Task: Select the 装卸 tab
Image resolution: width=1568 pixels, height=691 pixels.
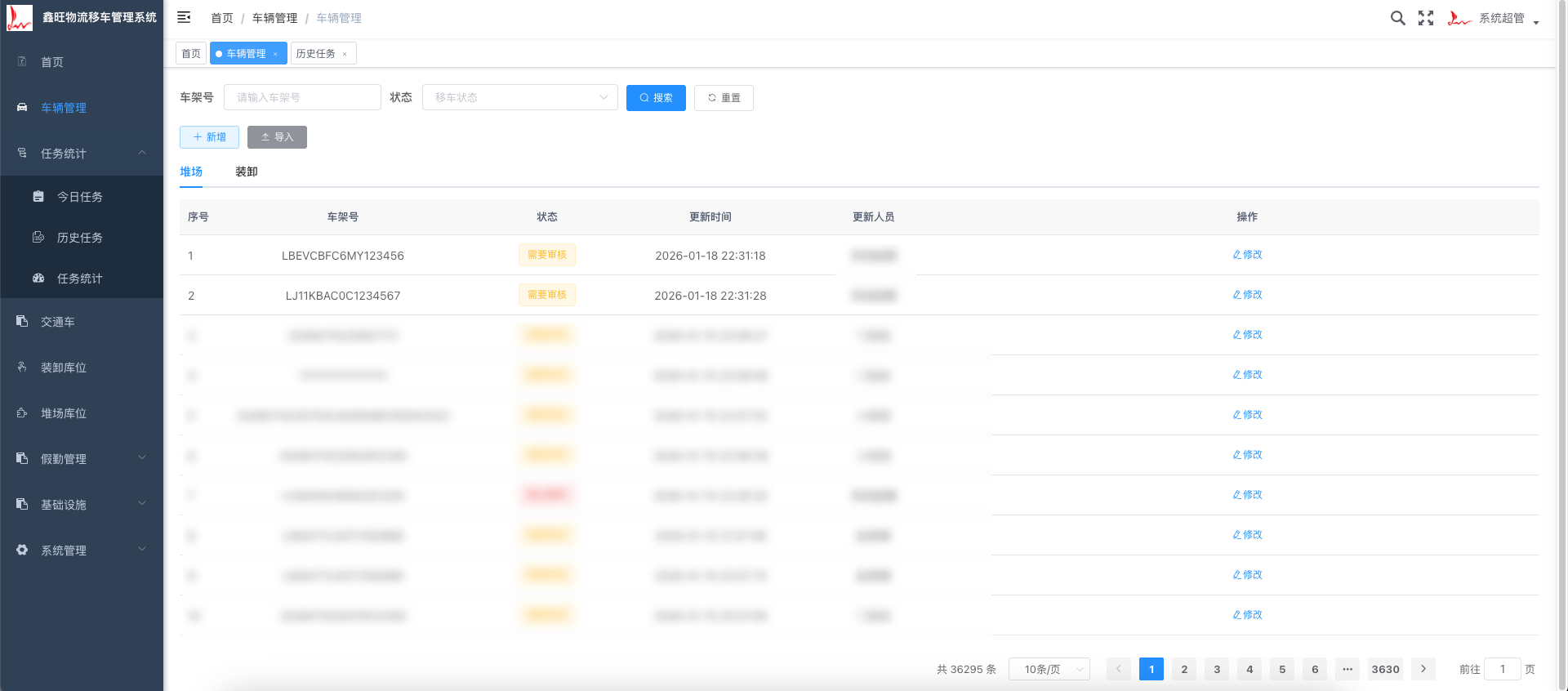Action: click(247, 172)
